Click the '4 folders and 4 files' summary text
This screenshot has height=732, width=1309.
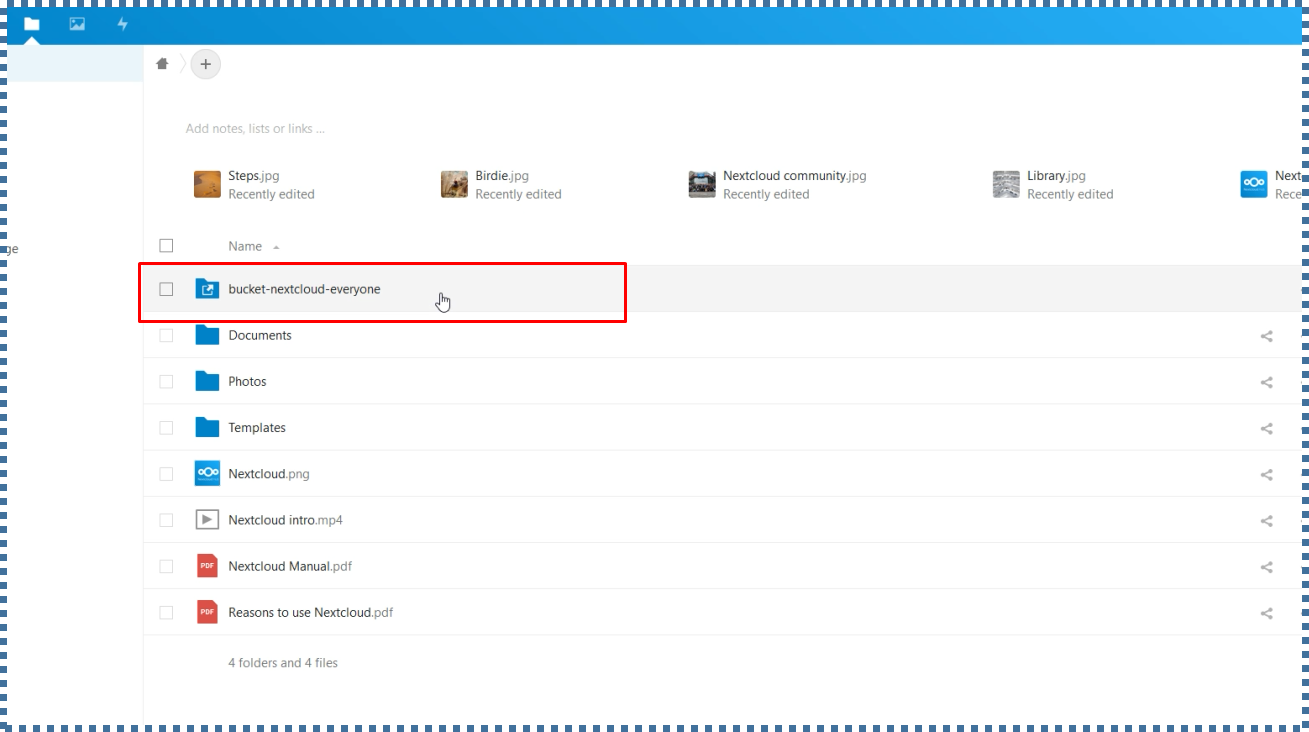point(283,663)
